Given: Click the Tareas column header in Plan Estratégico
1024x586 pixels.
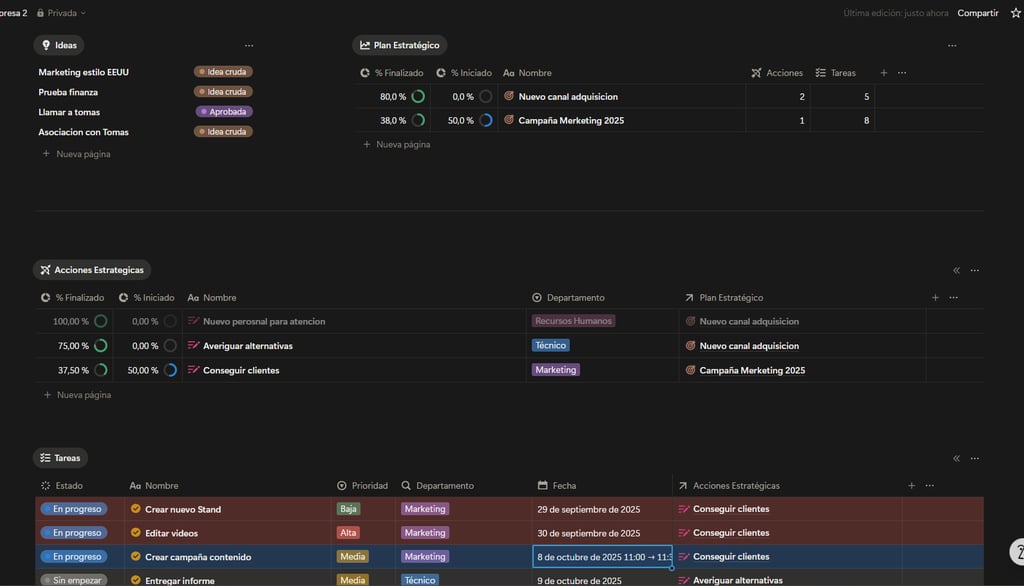Looking at the screenshot, I should [836, 73].
